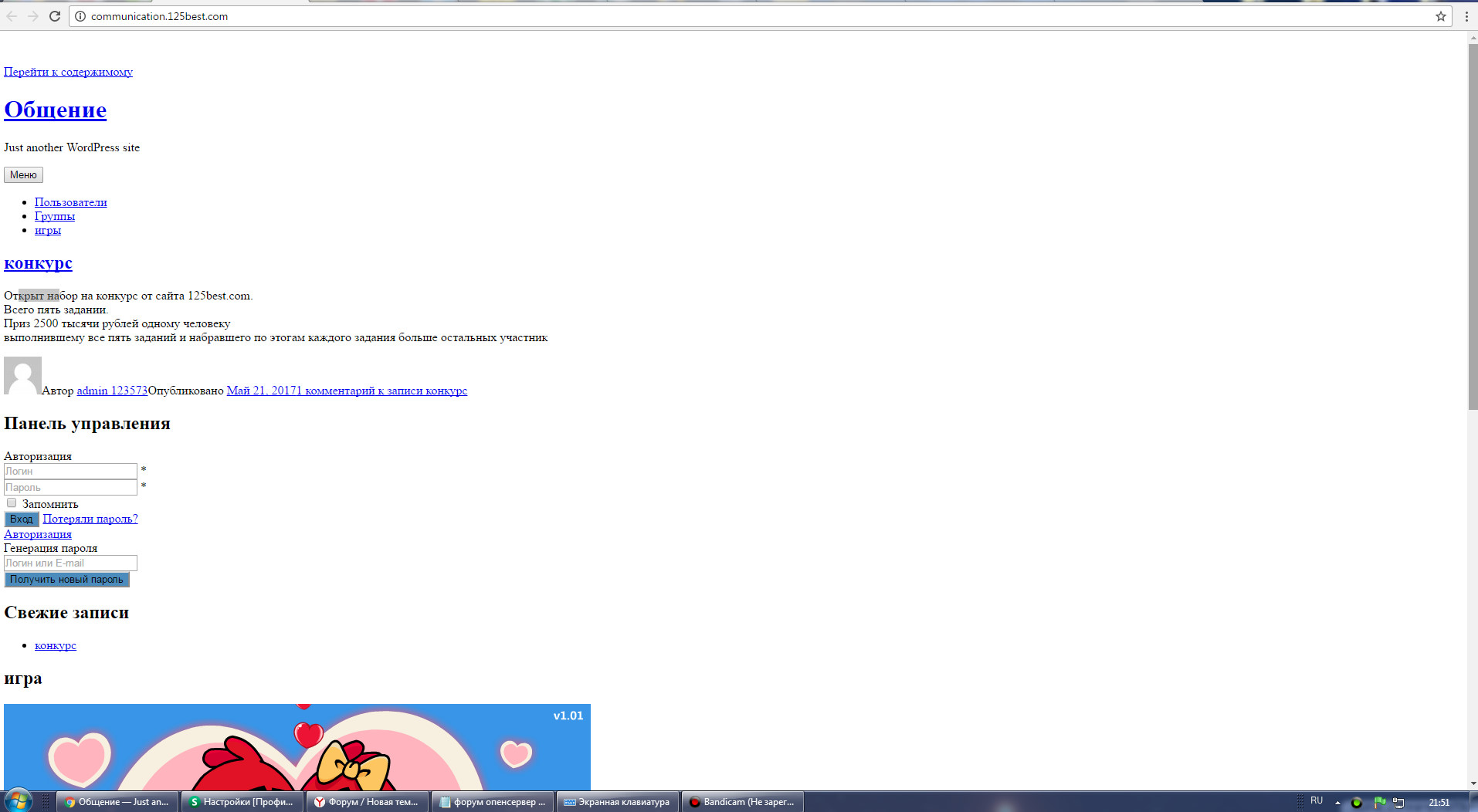
Task: Open the Экранная клавиатура taskbar item
Action: 617,802
